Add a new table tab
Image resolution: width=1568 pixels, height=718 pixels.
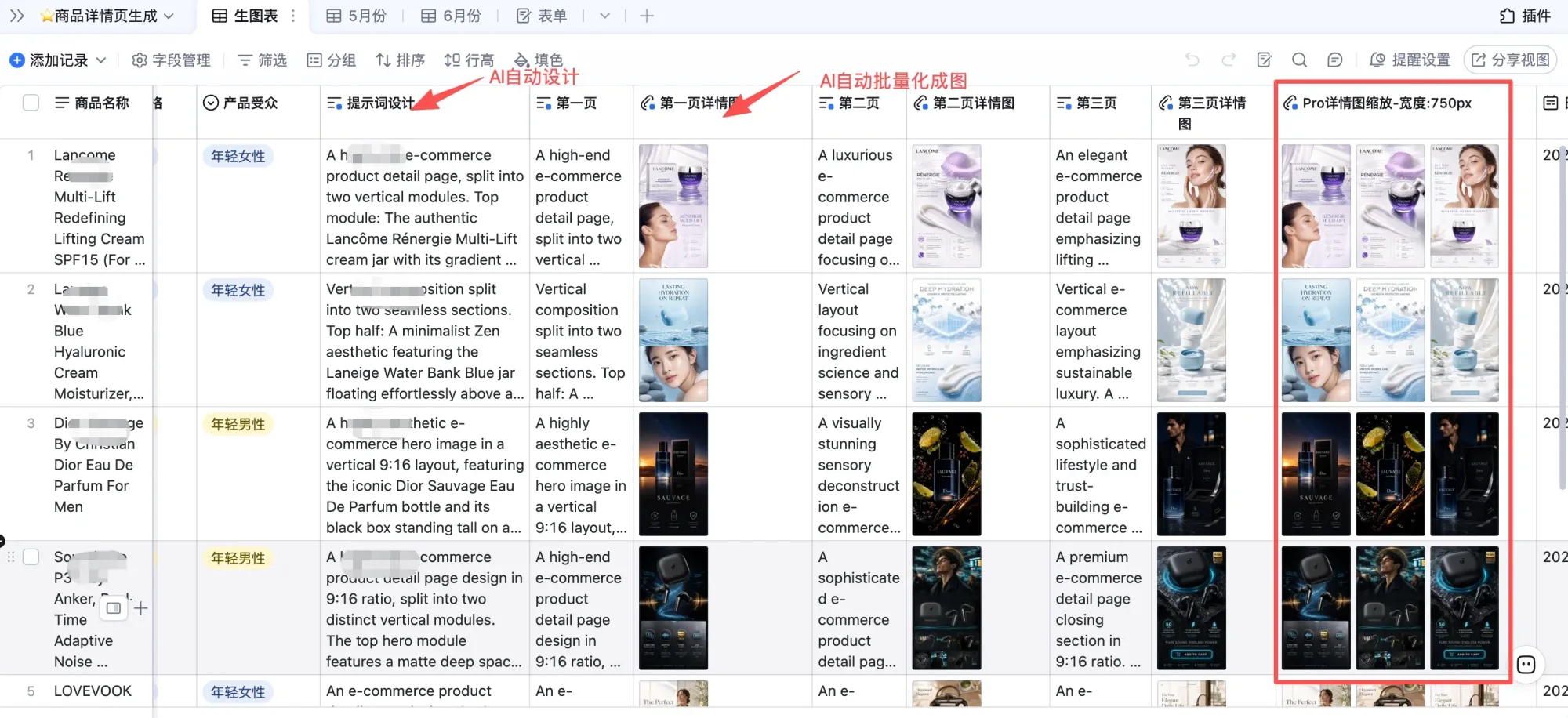coord(647,16)
